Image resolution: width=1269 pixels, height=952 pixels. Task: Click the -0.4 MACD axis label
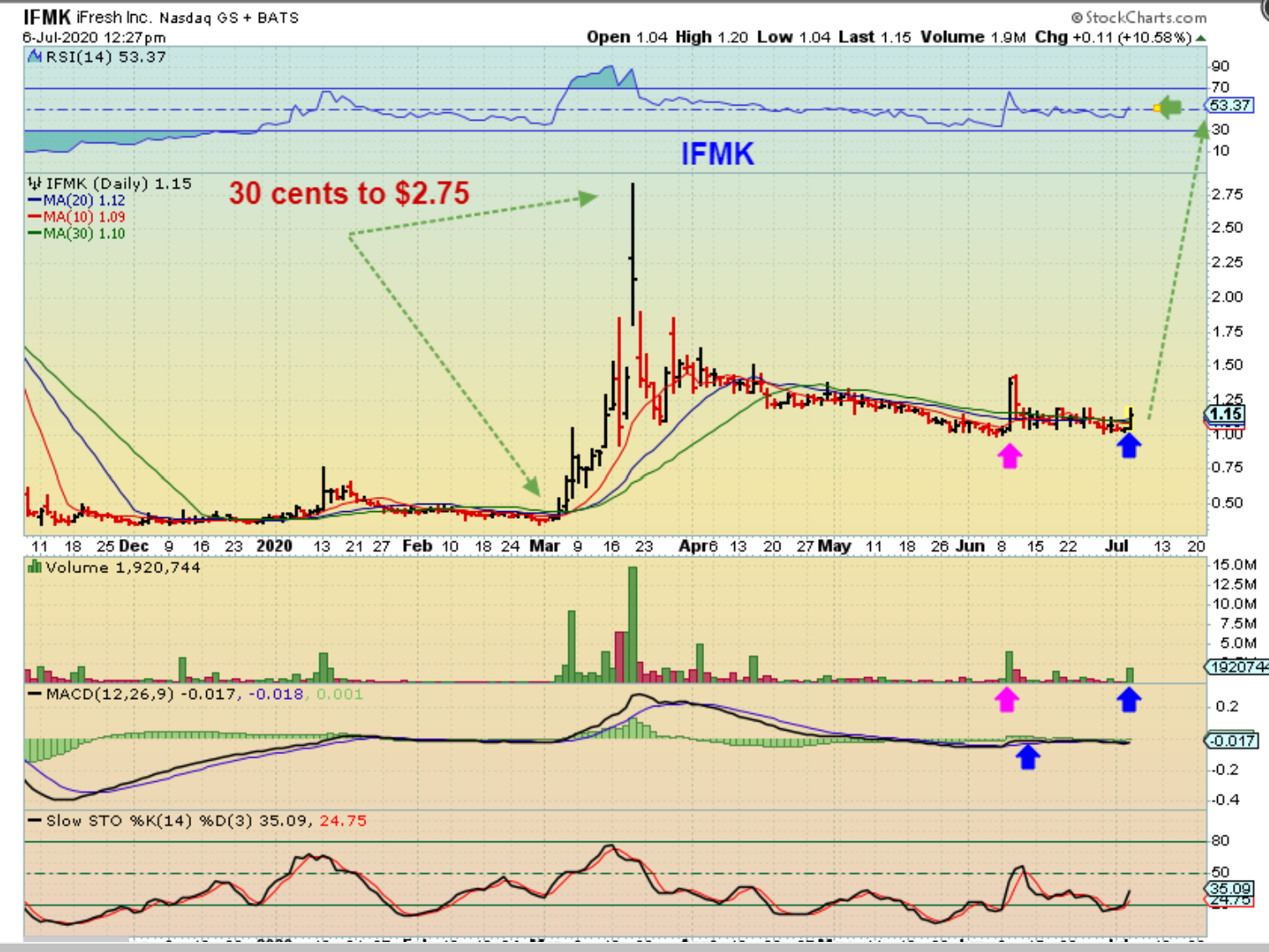click(1225, 800)
